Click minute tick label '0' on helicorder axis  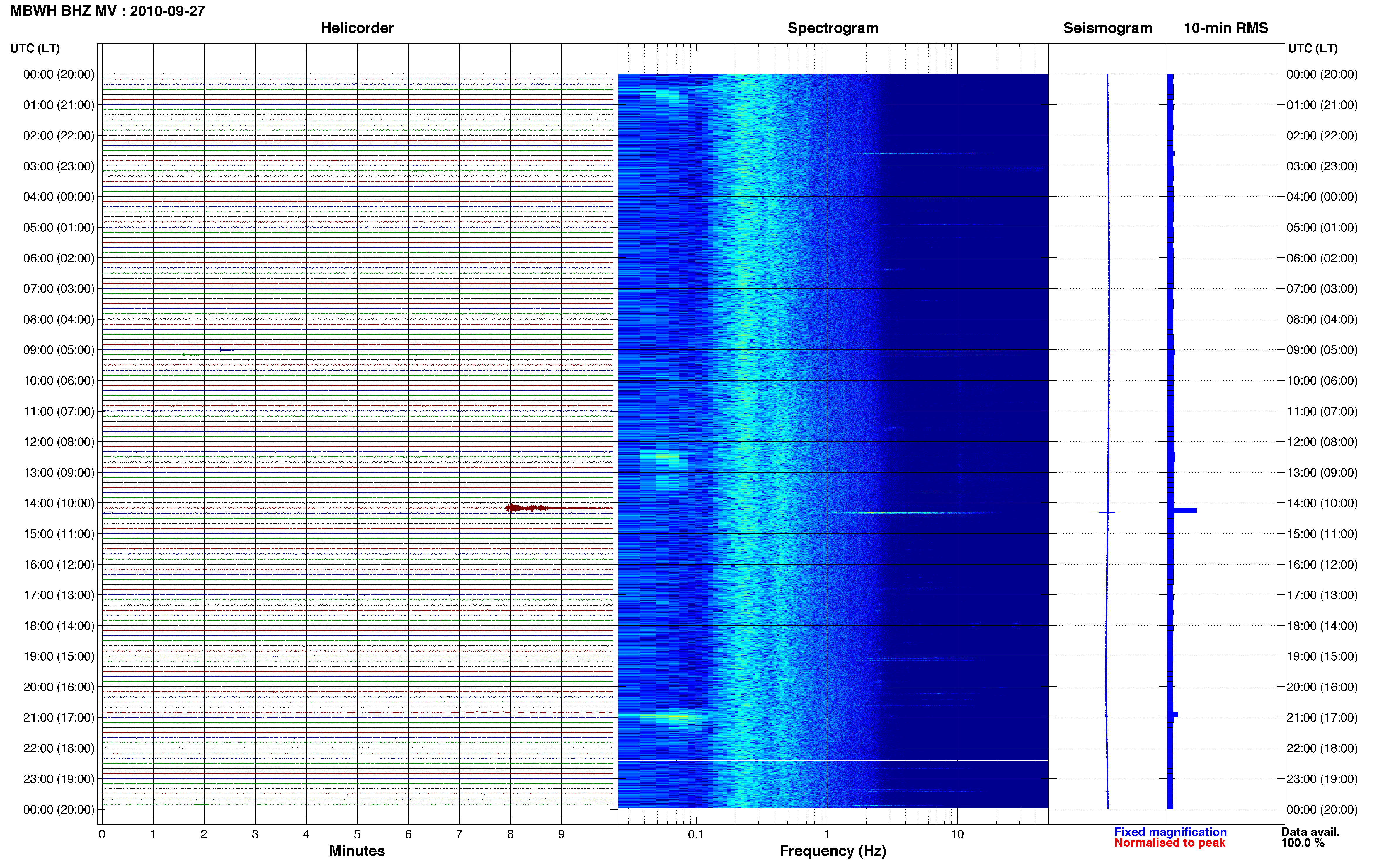102,834
